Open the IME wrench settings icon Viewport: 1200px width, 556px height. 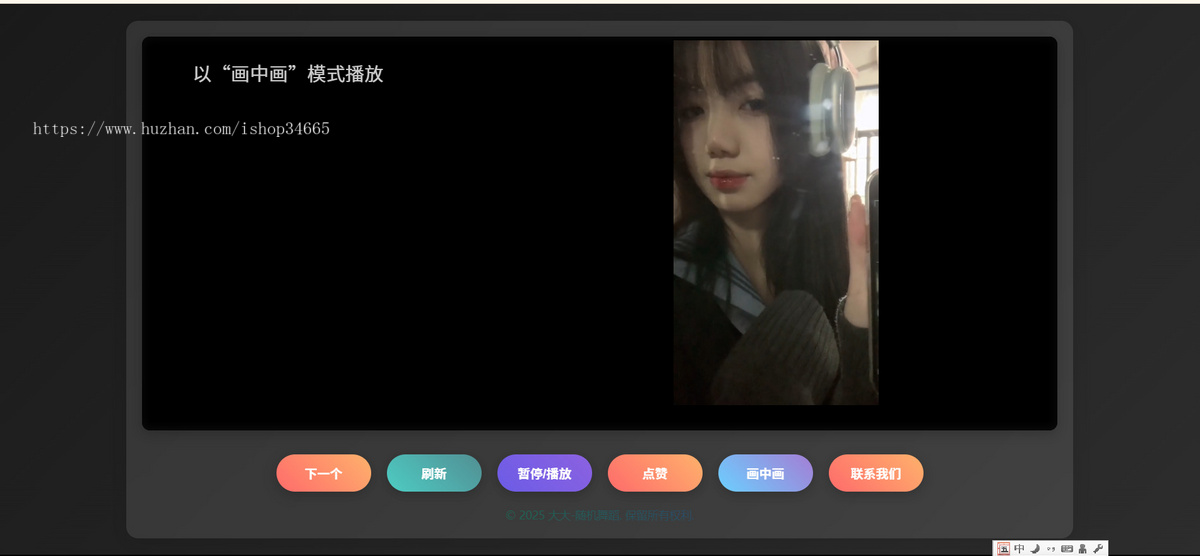[x=1098, y=548]
